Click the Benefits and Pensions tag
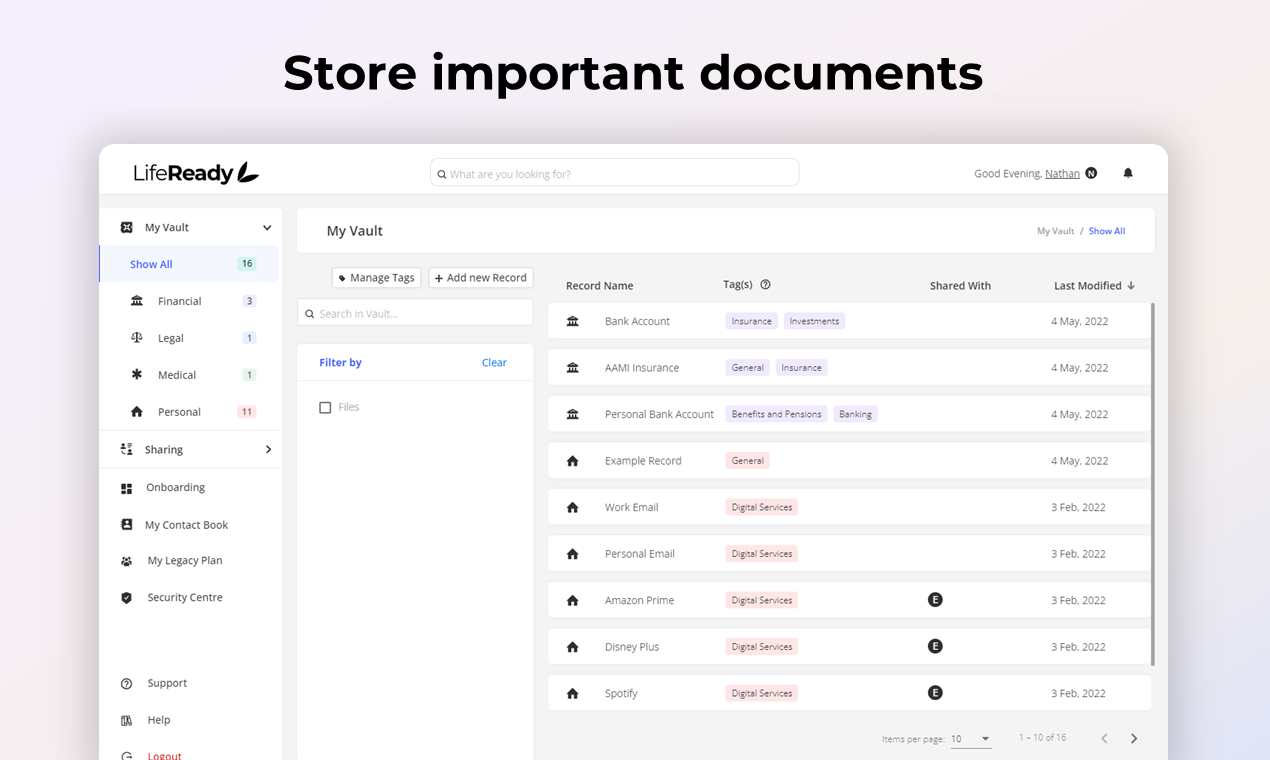Screen dimensions: 1270x760 pos(776,414)
